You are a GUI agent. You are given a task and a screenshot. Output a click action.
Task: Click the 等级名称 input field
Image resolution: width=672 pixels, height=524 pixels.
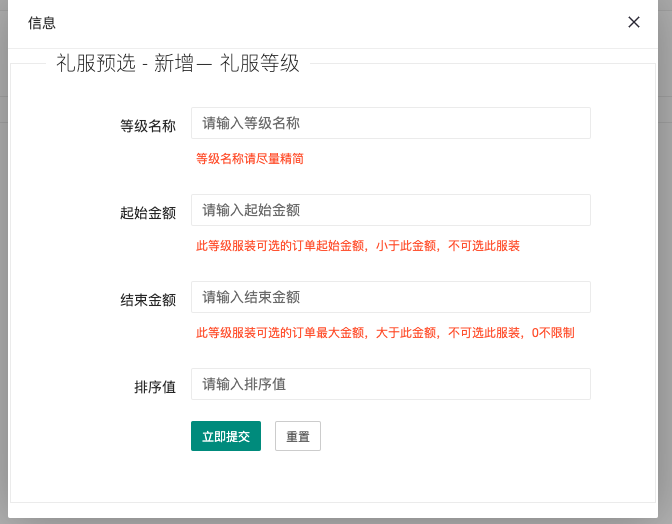pos(390,123)
